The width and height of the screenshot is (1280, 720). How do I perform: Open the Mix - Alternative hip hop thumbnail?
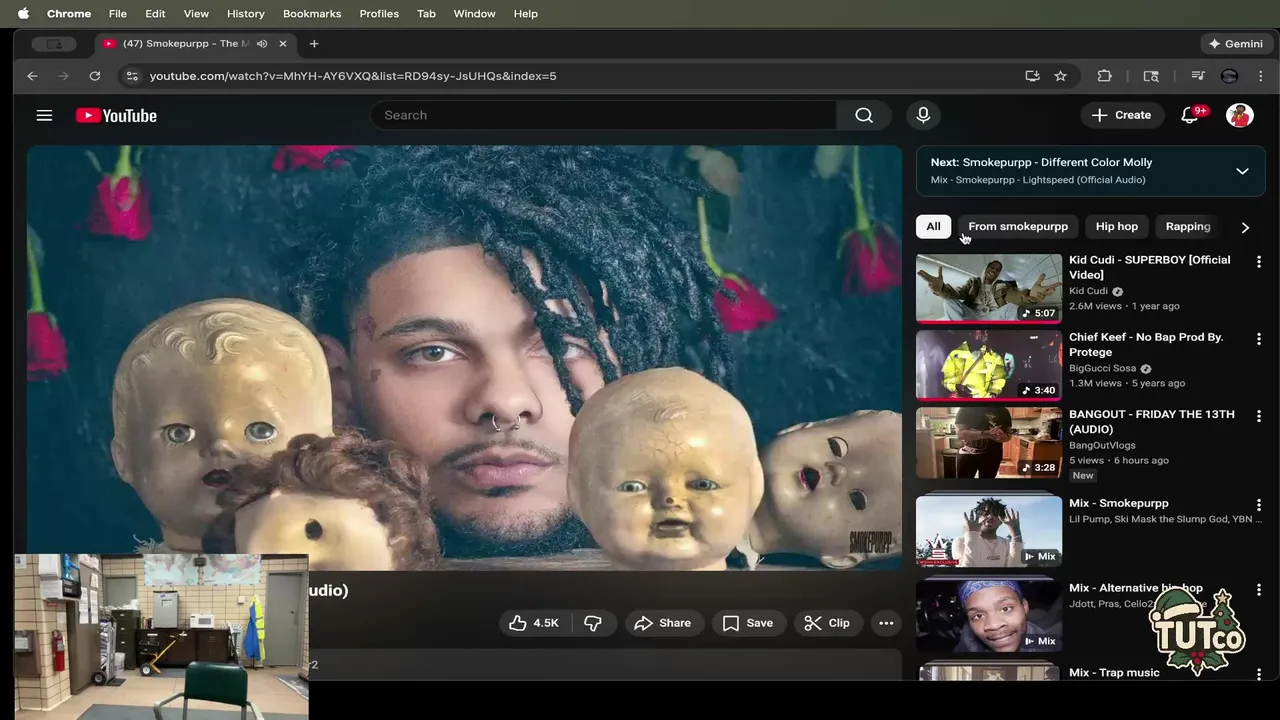pos(989,615)
